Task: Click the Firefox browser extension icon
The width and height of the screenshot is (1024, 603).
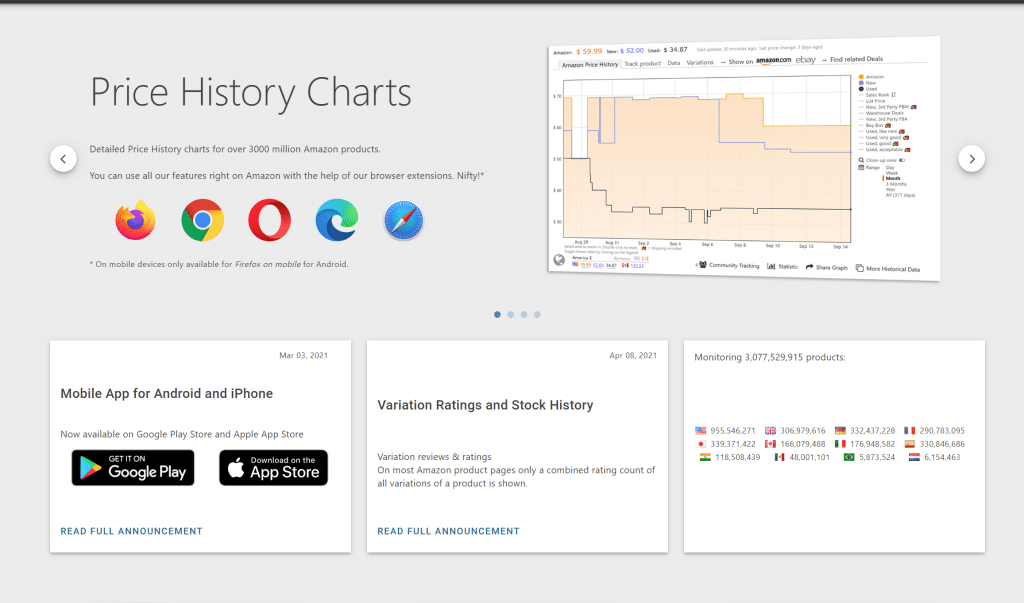Action: (135, 220)
